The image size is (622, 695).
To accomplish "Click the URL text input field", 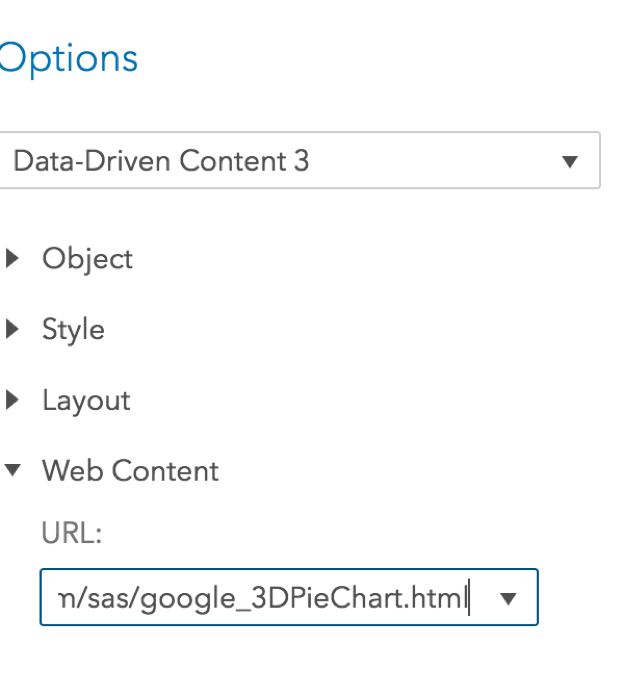I will tap(260, 598).
